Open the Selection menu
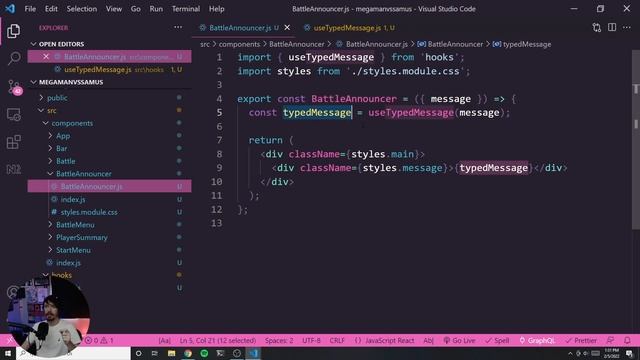640x360 pixels. click(x=82, y=9)
